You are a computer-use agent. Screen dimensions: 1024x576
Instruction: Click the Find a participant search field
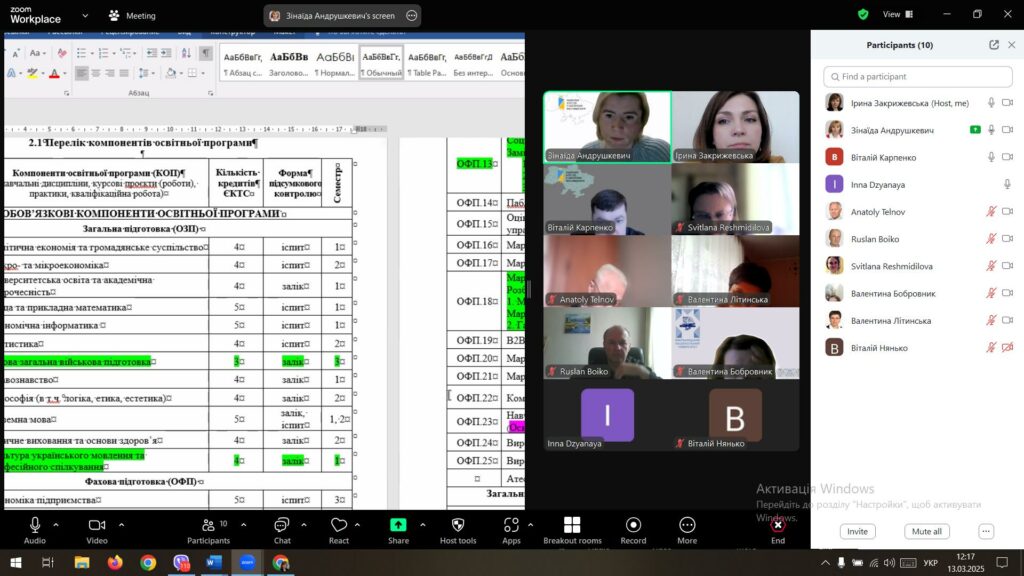point(918,76)
